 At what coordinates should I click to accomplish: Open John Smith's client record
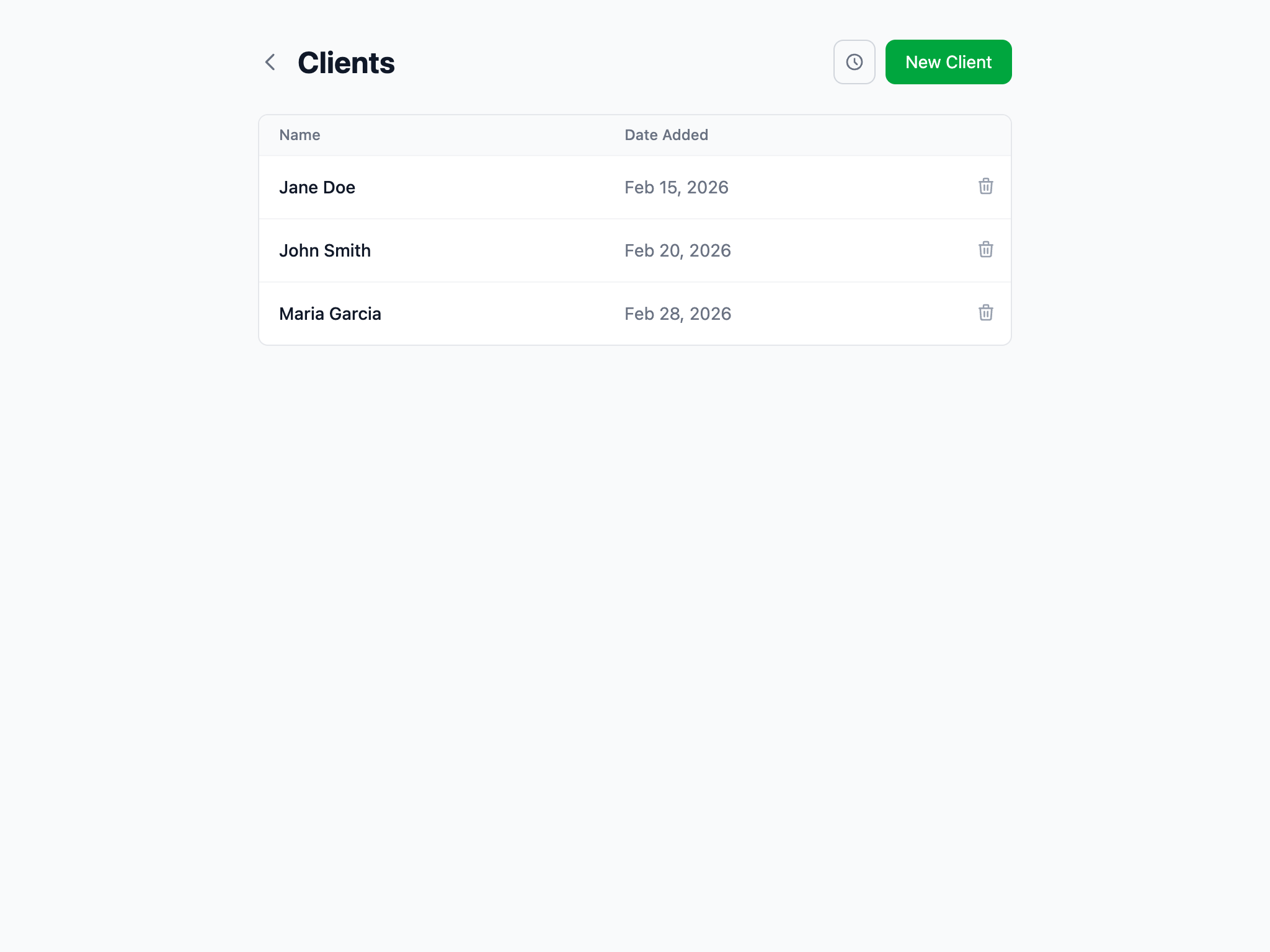click(325, 250)
